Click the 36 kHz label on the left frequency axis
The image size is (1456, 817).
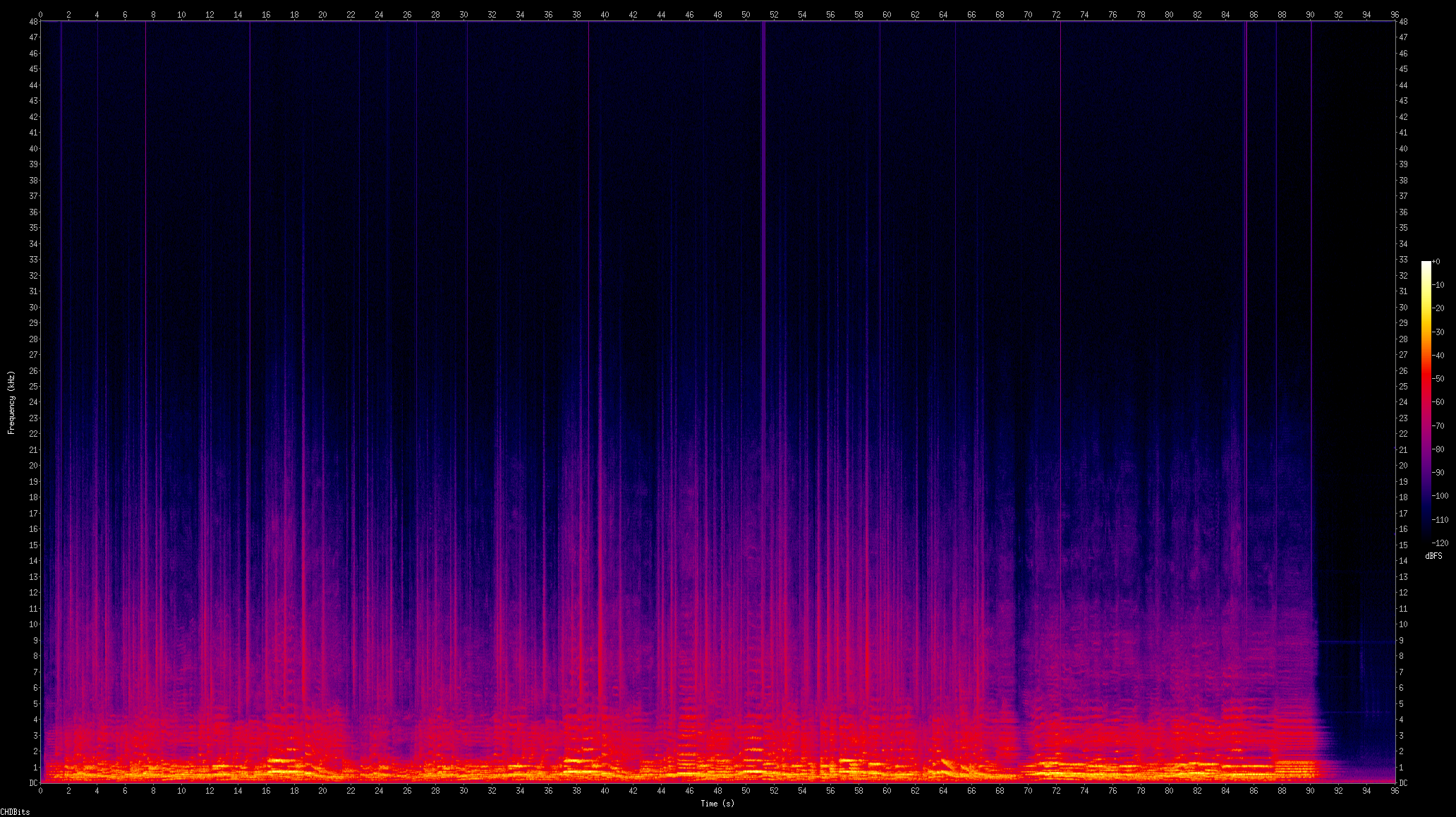[34, 212]
